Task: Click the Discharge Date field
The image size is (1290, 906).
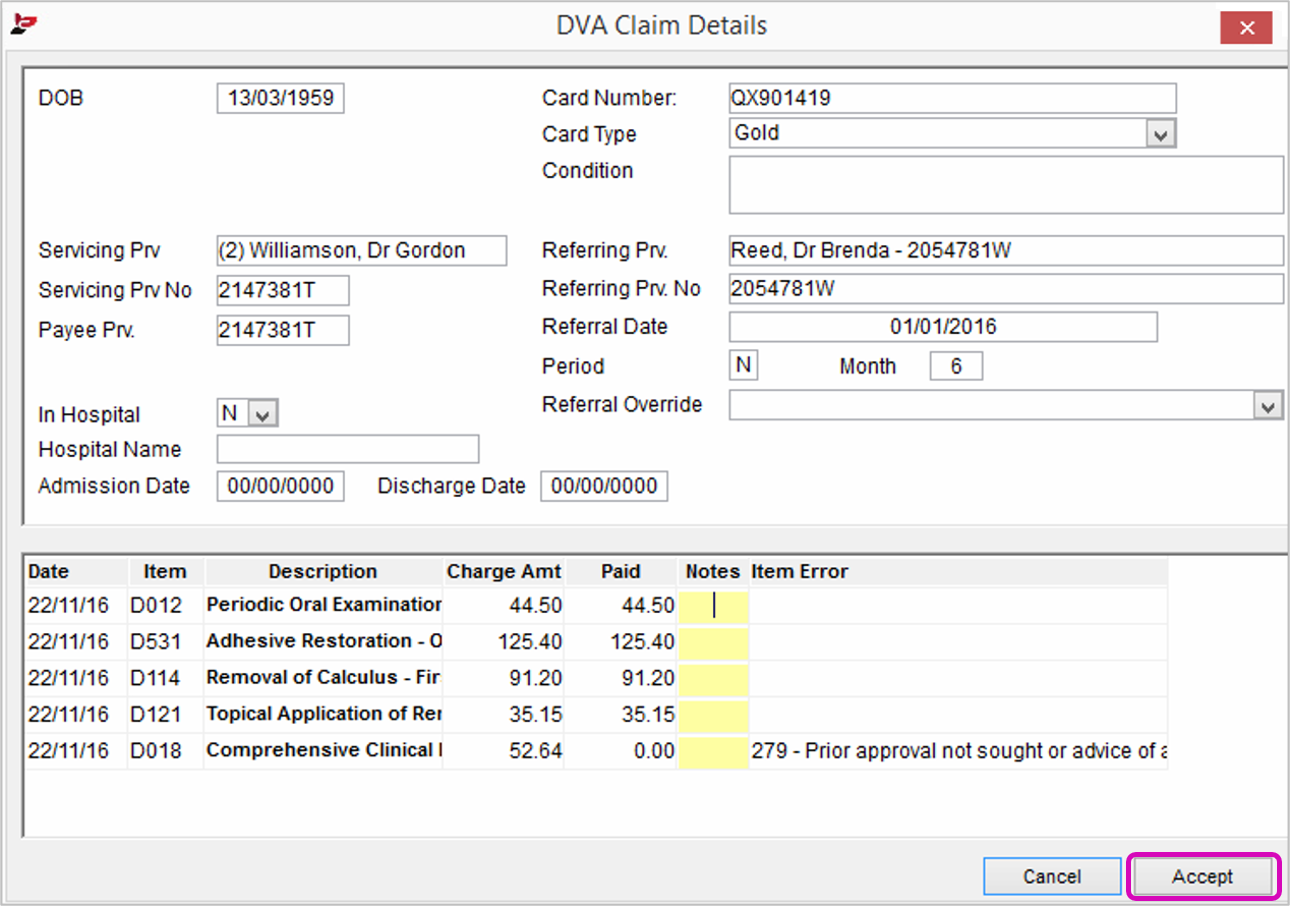Action: pyautogui.click(x=604, y=487)
